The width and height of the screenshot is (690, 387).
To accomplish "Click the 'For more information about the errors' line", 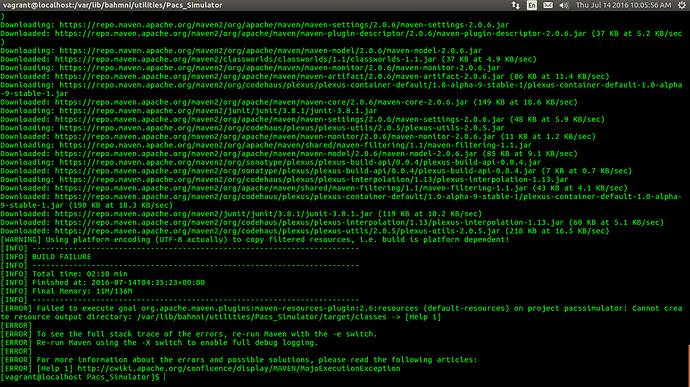I will (x=239, y=360).
